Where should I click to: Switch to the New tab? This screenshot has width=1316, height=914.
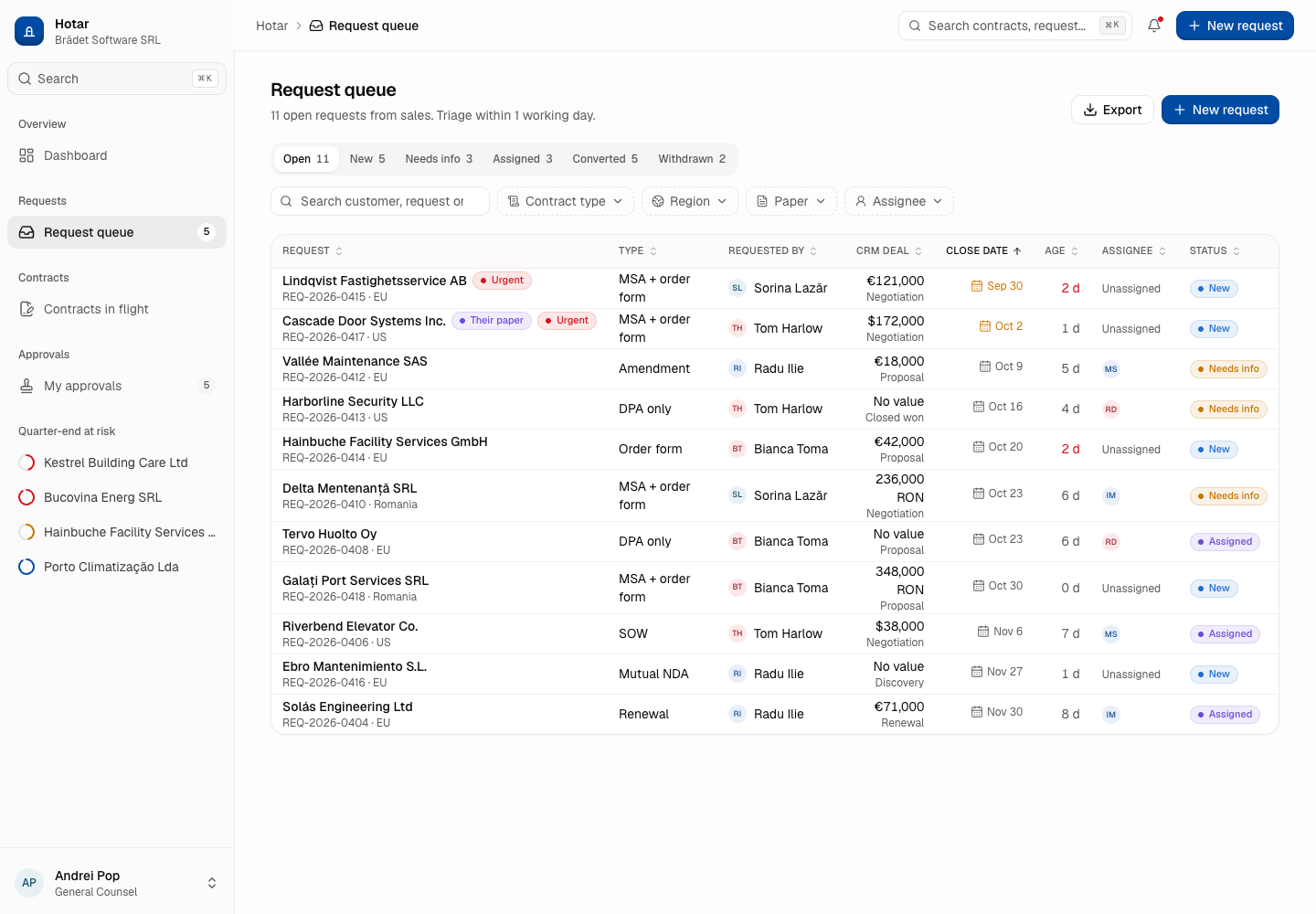tap(367, 159)
